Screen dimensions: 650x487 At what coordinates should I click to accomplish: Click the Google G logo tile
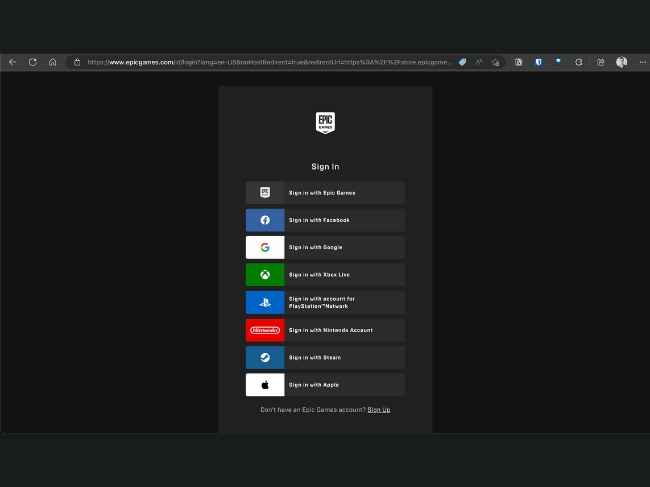265,247
